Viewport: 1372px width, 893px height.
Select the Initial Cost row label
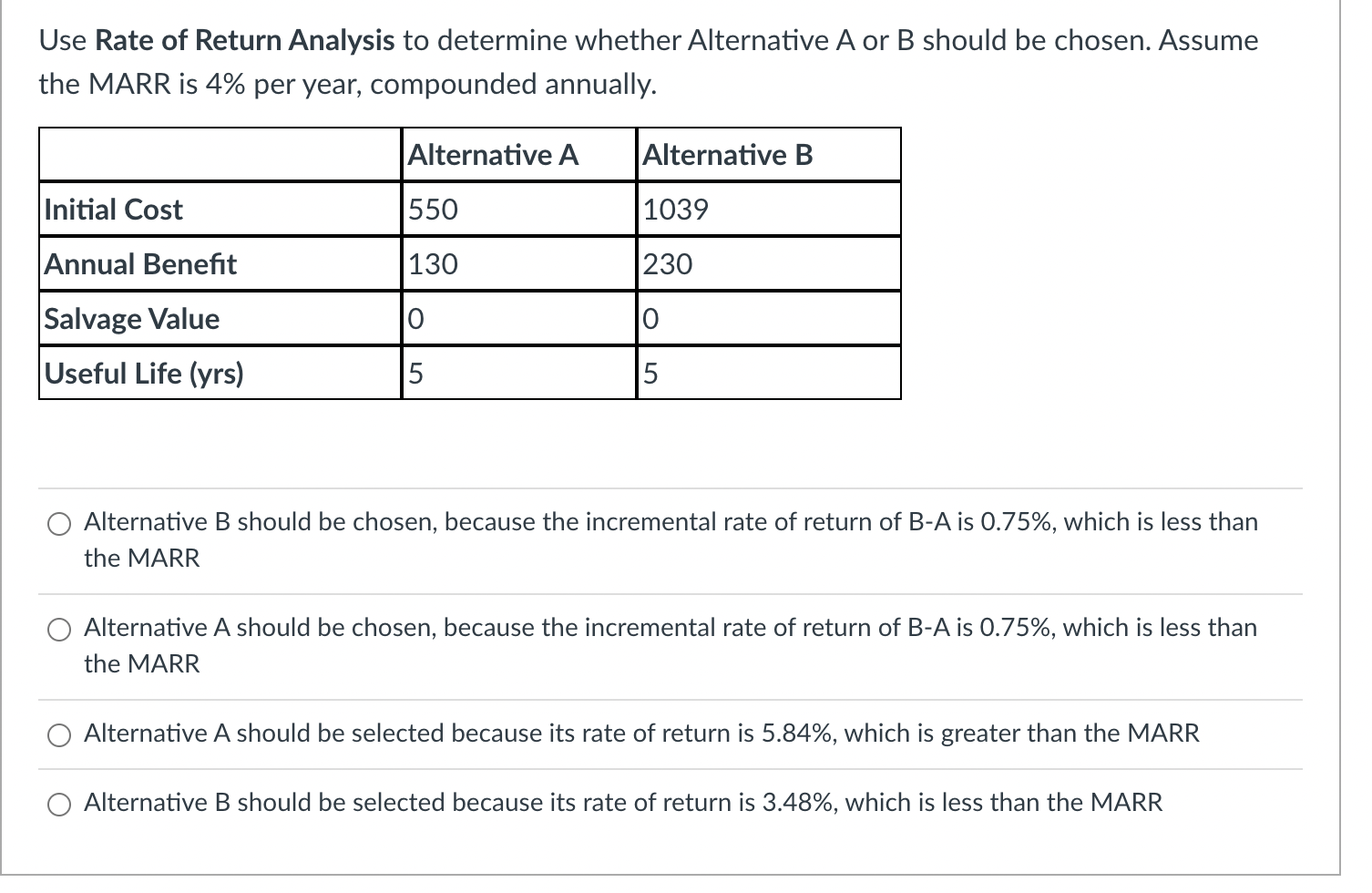point(112,210)
